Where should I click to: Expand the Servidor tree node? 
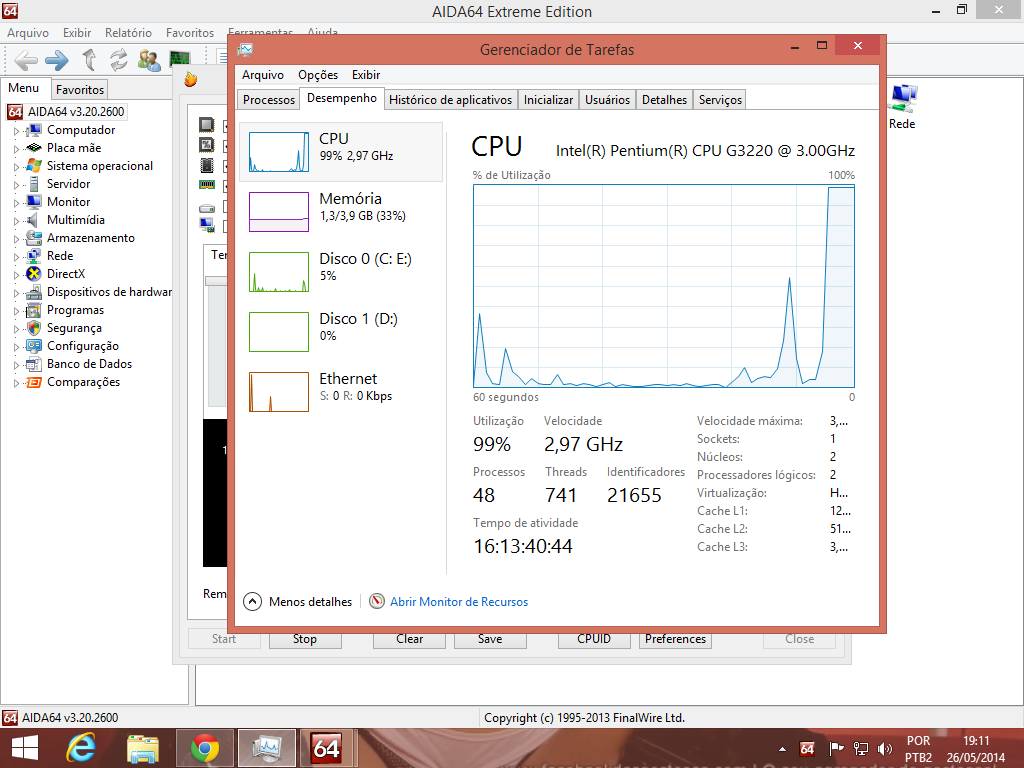click(x=16, y=185)
